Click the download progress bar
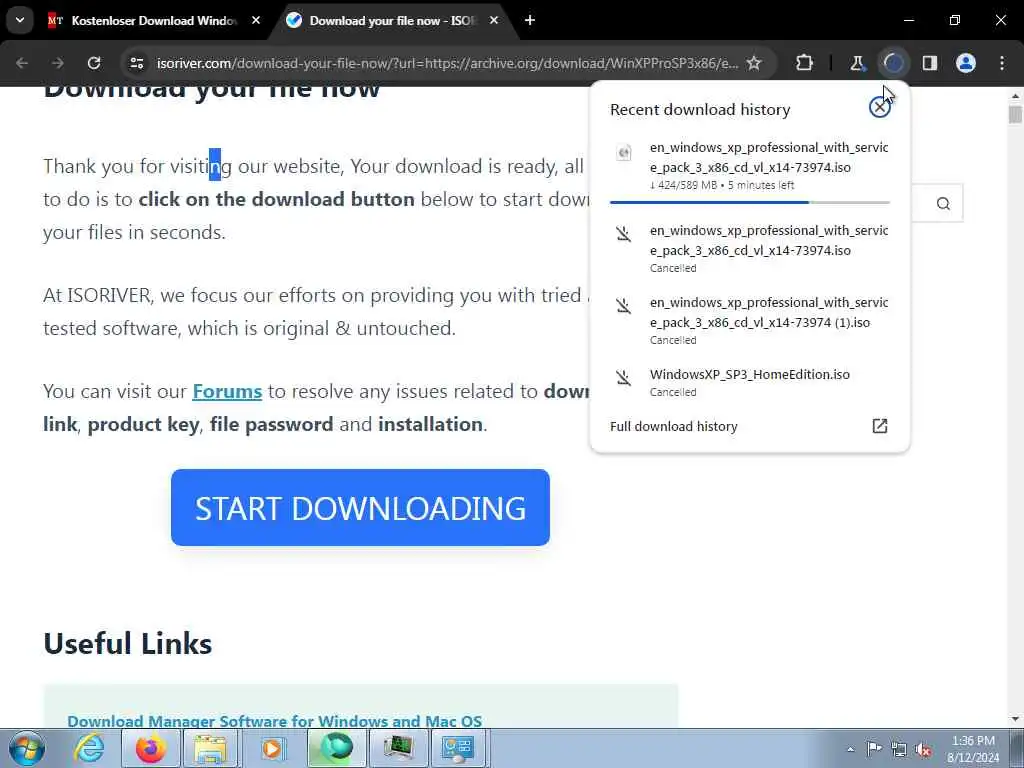 click(749, 202)
